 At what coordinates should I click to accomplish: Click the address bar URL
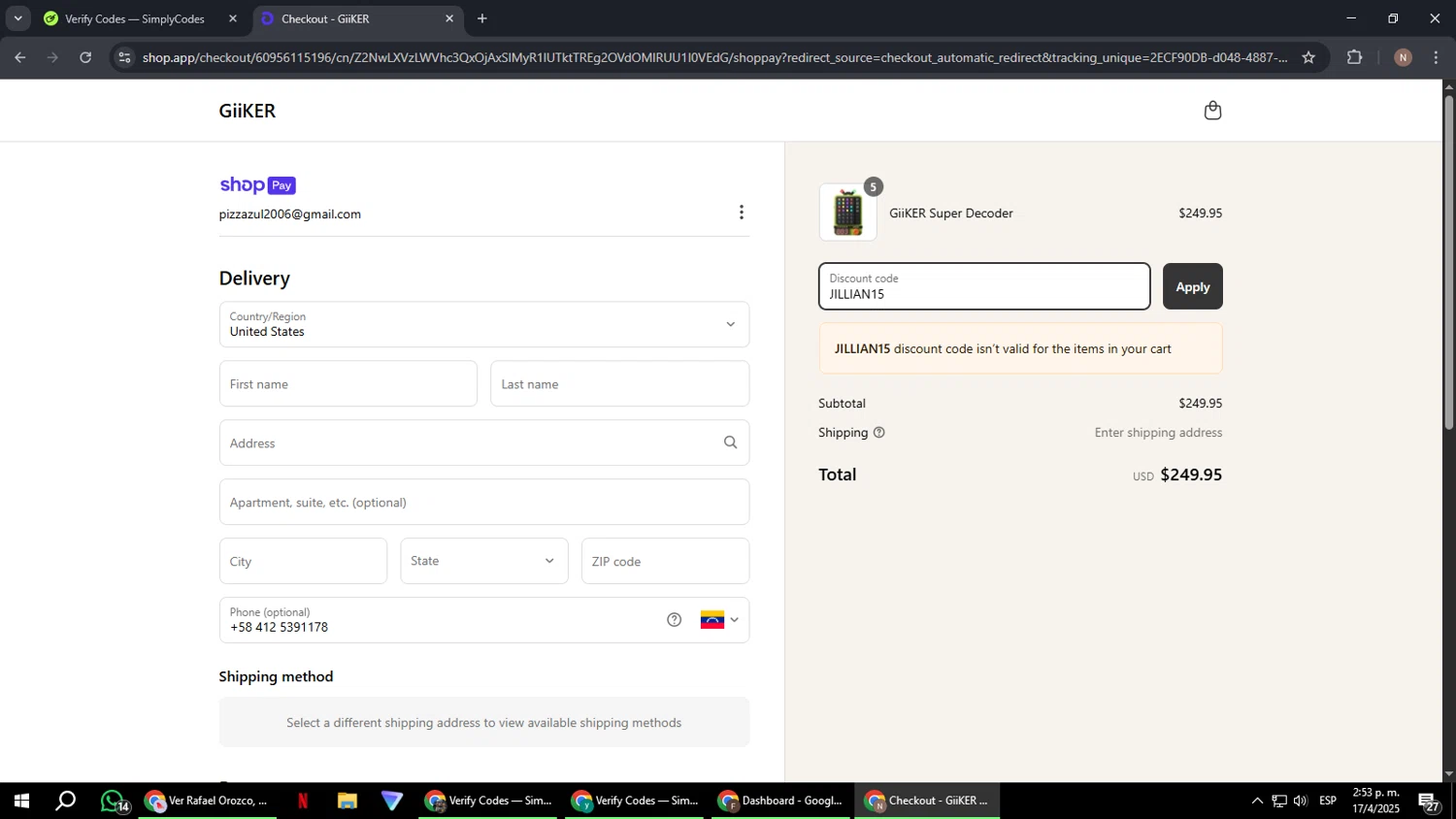point(714,58)
